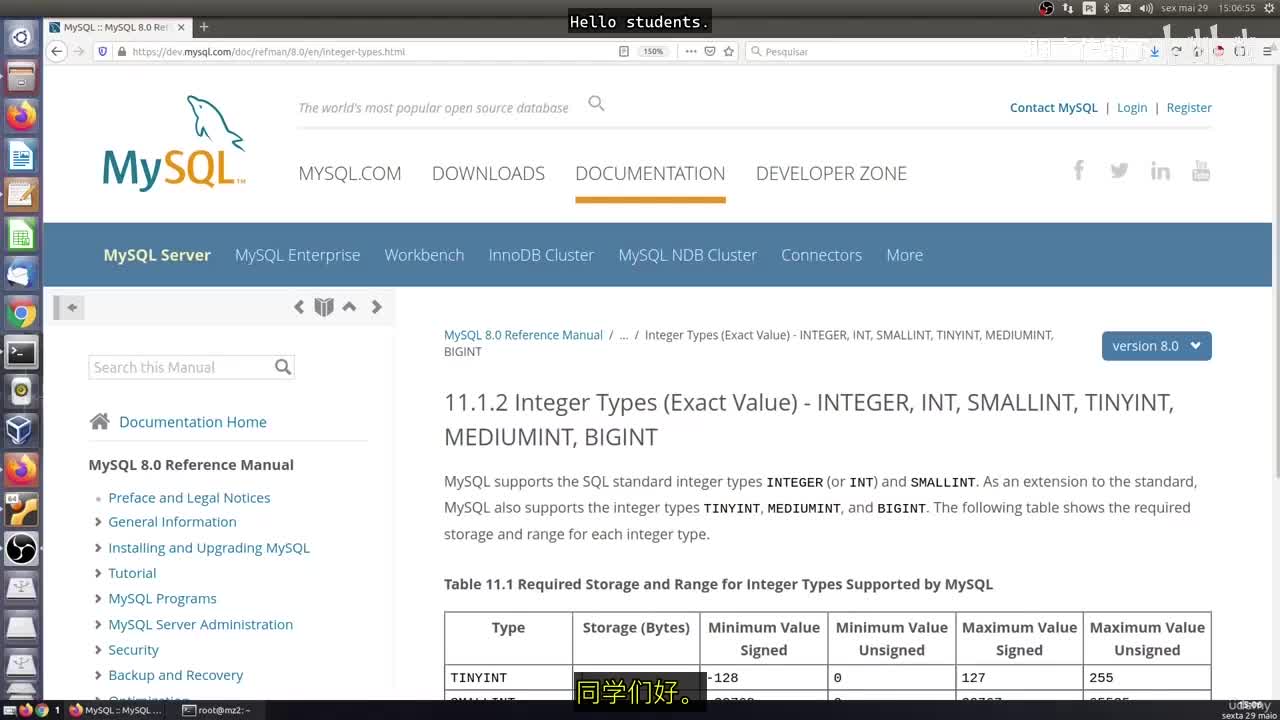Select the Workbench menu item
The image size is (1280, 720).
424,255
